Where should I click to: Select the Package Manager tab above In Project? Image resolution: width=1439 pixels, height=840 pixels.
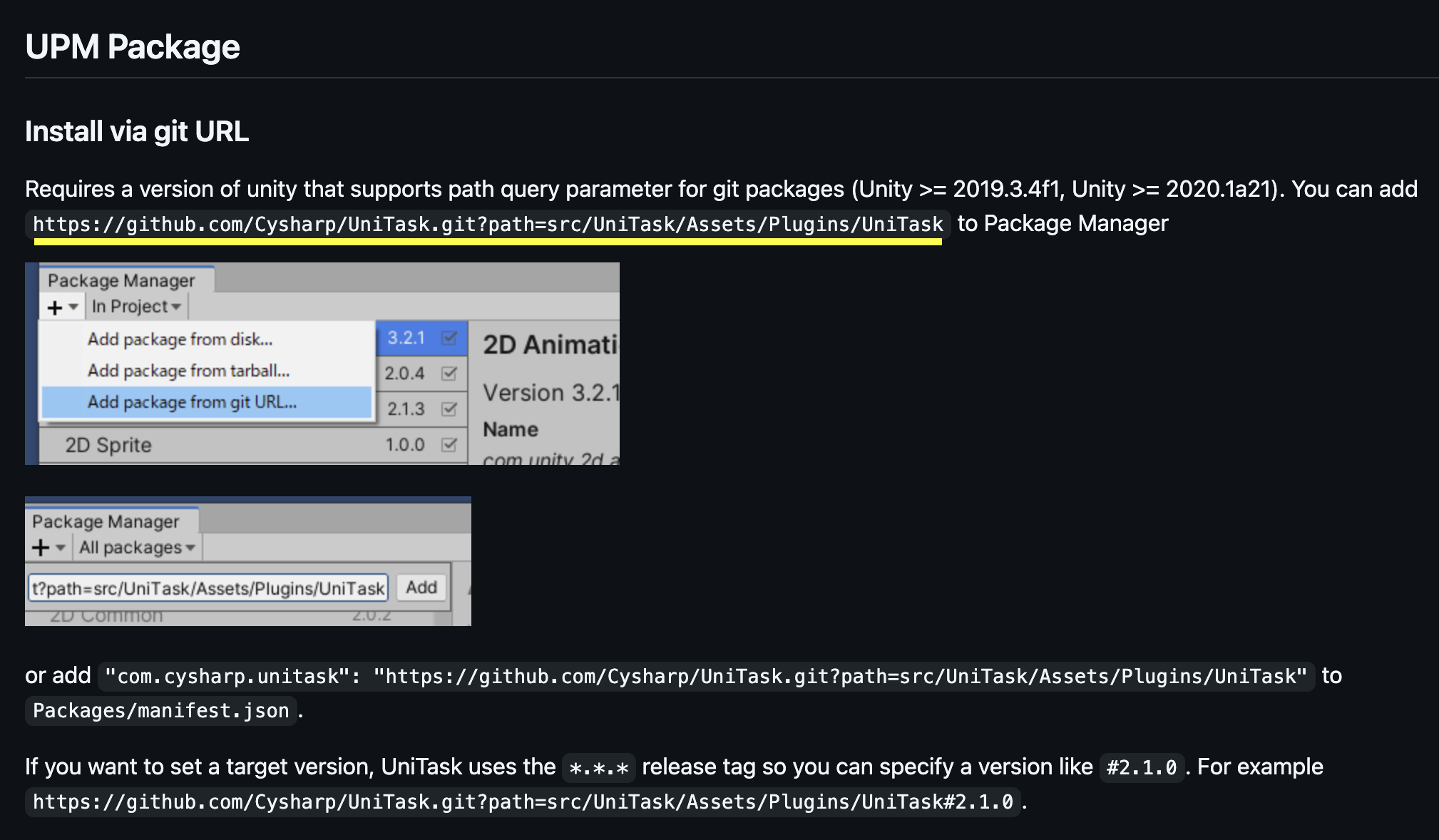coord(121,280)
